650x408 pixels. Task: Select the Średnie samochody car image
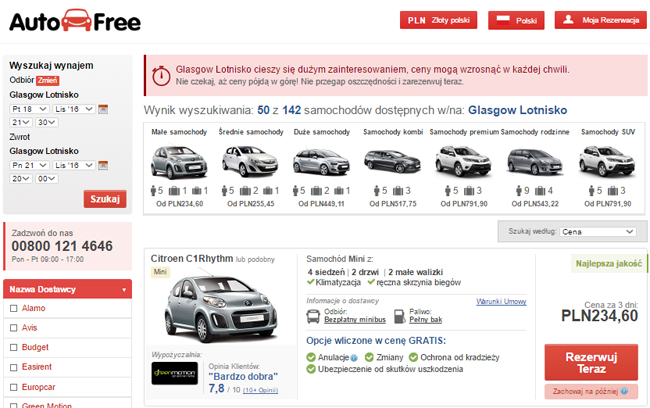pos(250,160)
